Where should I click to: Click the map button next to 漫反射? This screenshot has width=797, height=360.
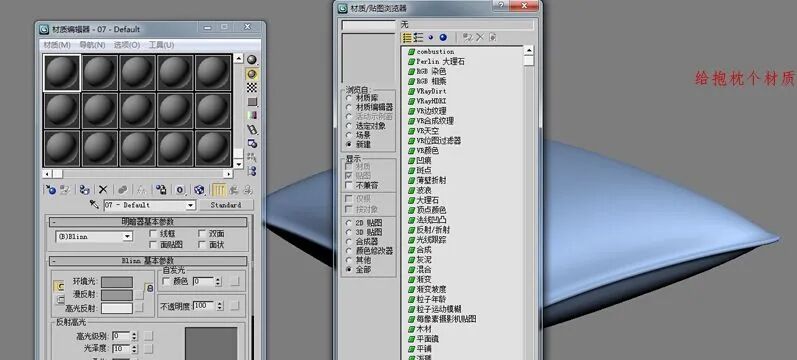coord(139,295)
